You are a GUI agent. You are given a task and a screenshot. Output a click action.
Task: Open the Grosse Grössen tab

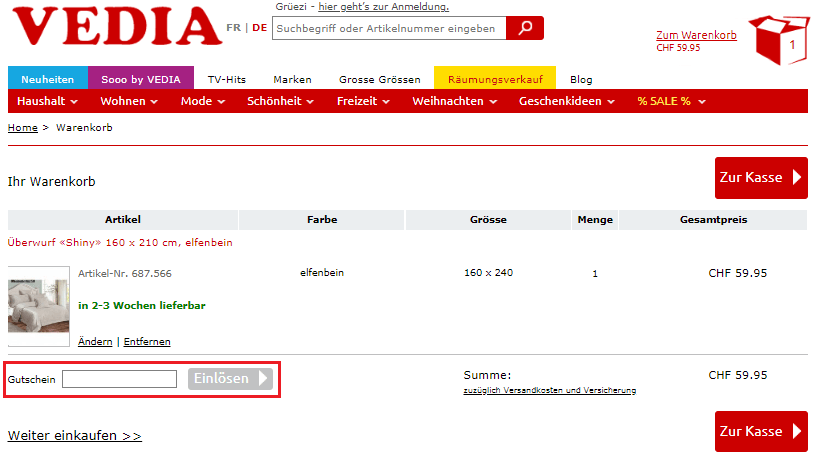pos(380,79)
